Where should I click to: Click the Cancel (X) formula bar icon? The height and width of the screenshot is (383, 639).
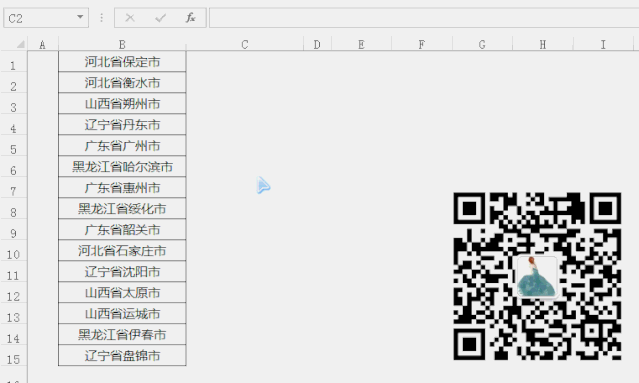(130, 18)
